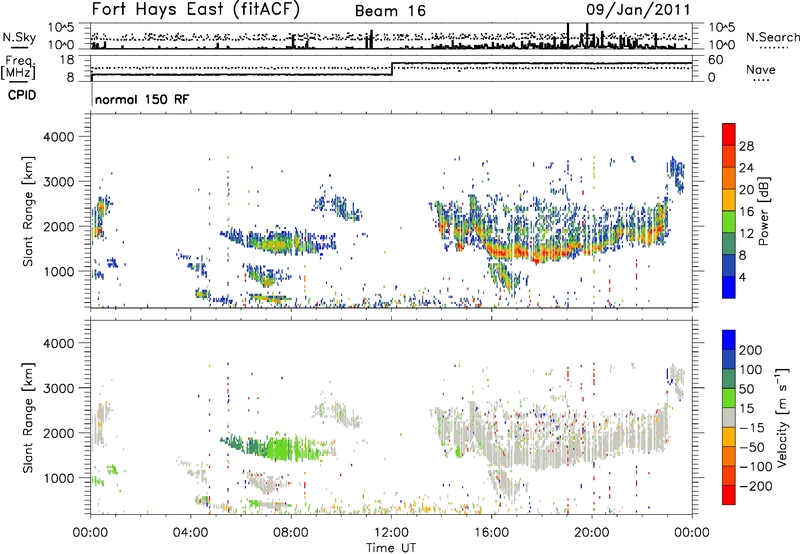Click the red top segment of power colorbar
The width and height of the screenshot is (800, 554).
tap(729, 135)
